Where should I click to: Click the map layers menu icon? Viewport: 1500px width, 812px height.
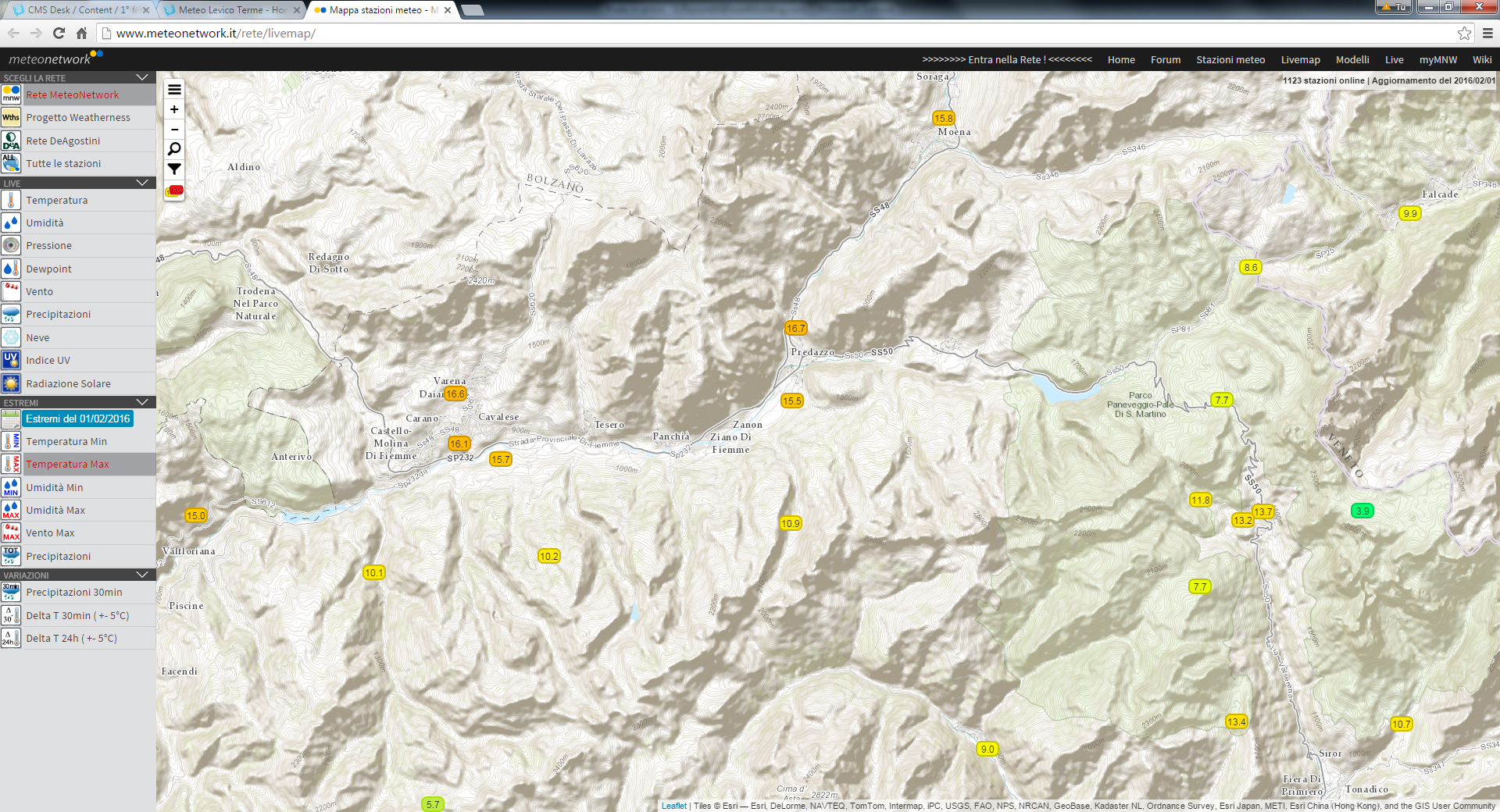(x=174, y=90)
